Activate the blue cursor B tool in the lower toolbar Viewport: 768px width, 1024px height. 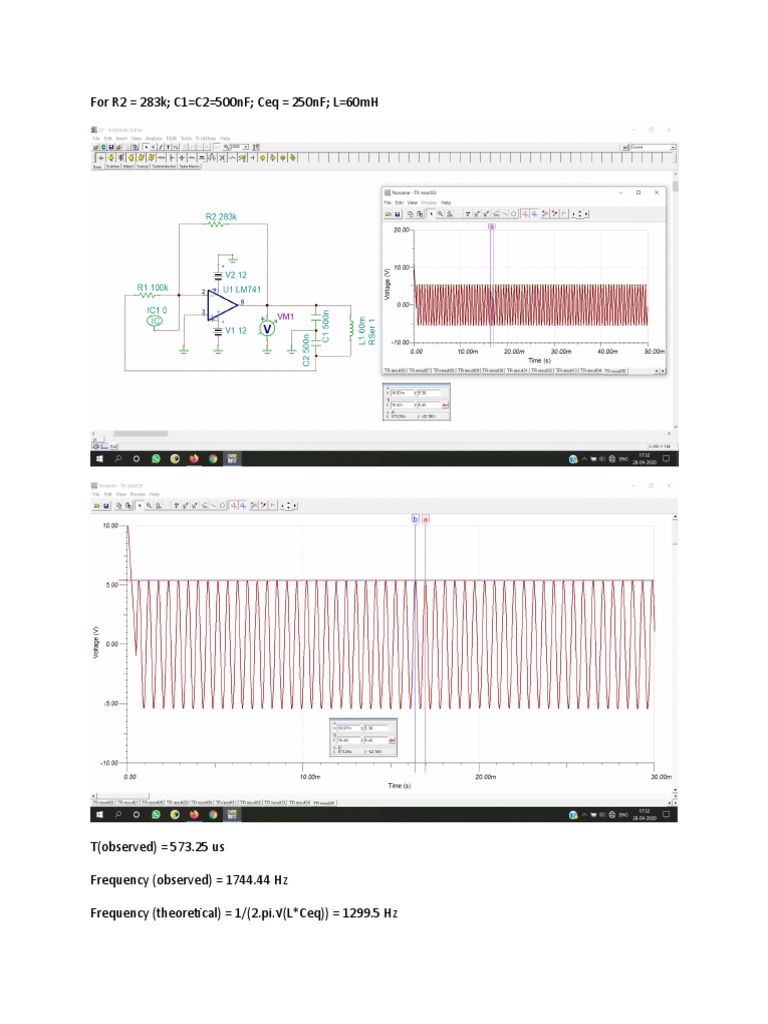pyautogui.click(x=243, y=505)
